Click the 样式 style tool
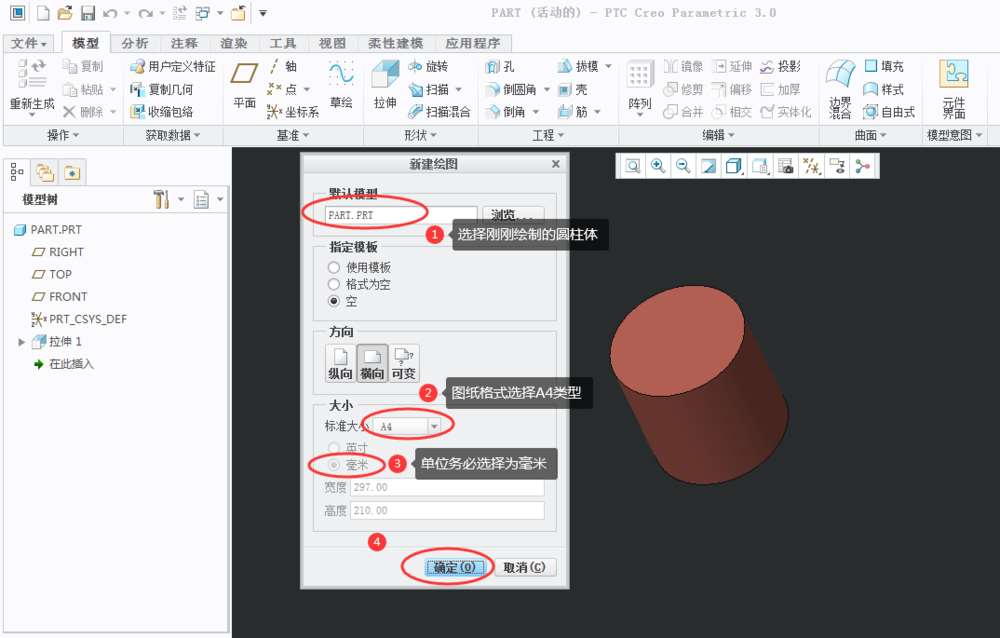 point(884,89)
